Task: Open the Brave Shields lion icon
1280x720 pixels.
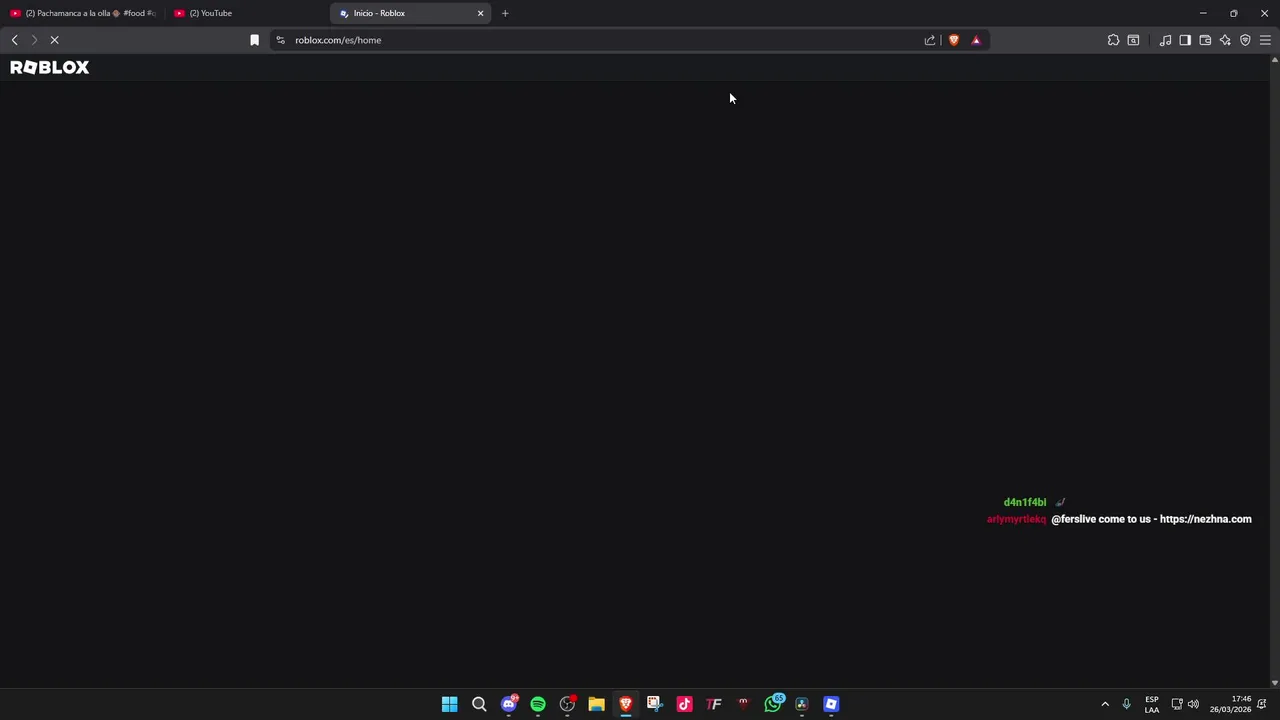Action: tap(954, 40)
